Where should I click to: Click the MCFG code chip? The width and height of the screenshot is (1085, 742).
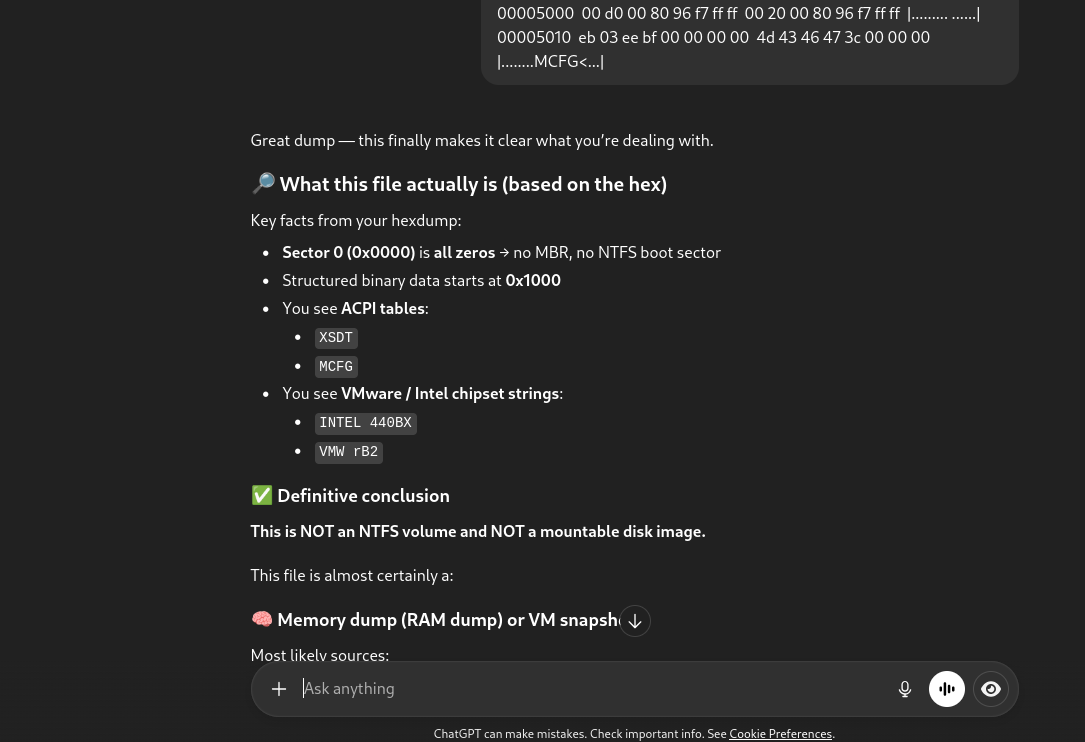click(x=336, y=367)
